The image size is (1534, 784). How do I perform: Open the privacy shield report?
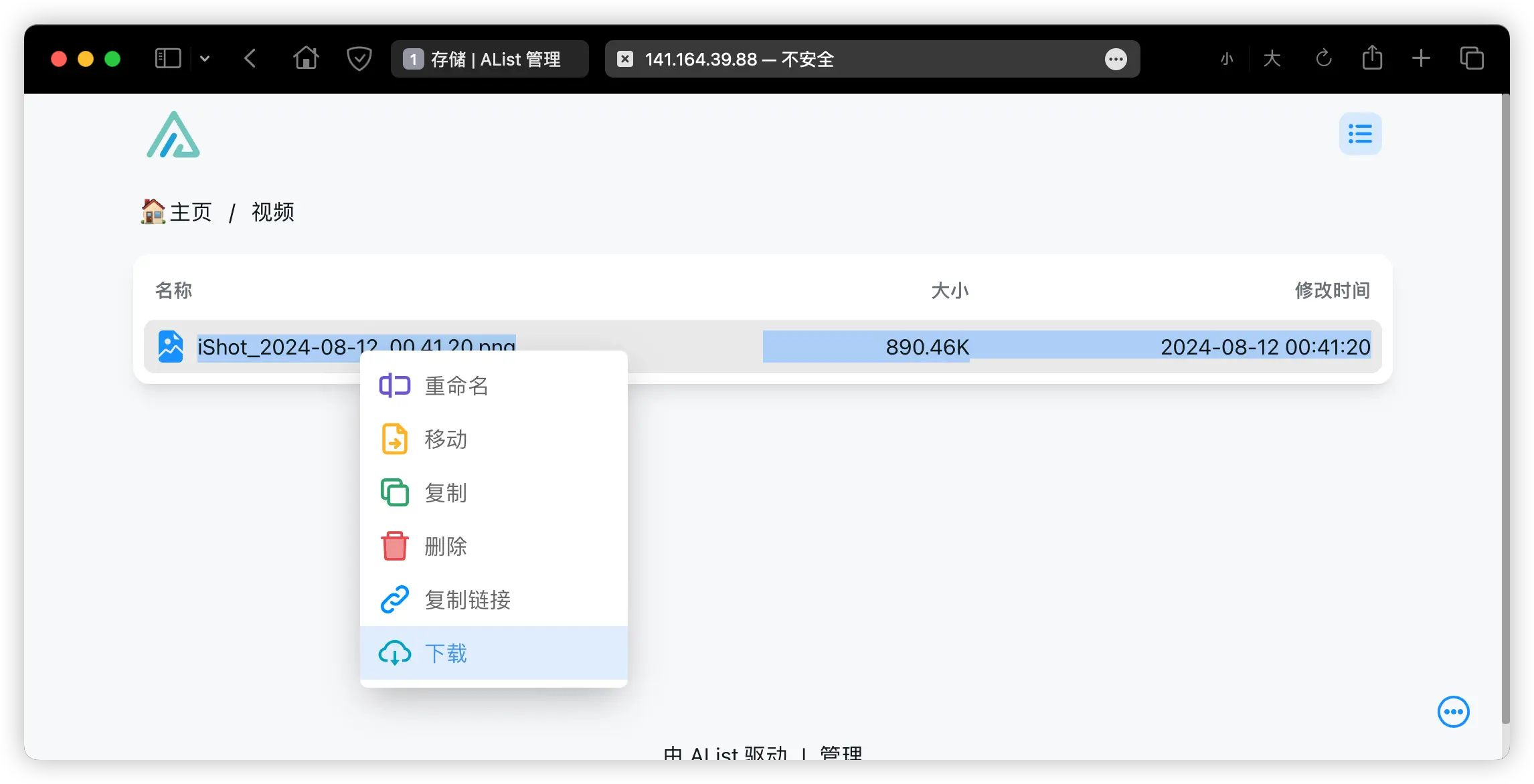point(359,59)
